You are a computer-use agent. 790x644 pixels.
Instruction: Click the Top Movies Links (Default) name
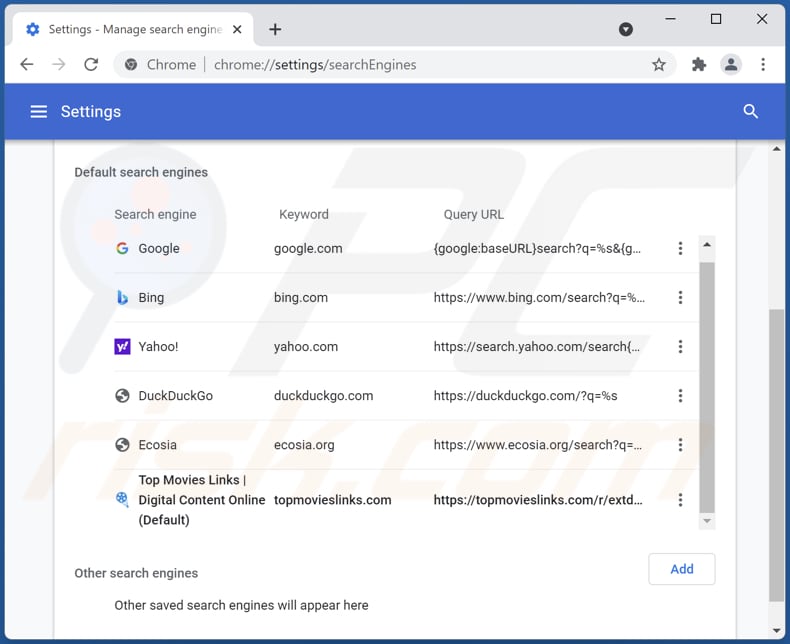[202, 500]
